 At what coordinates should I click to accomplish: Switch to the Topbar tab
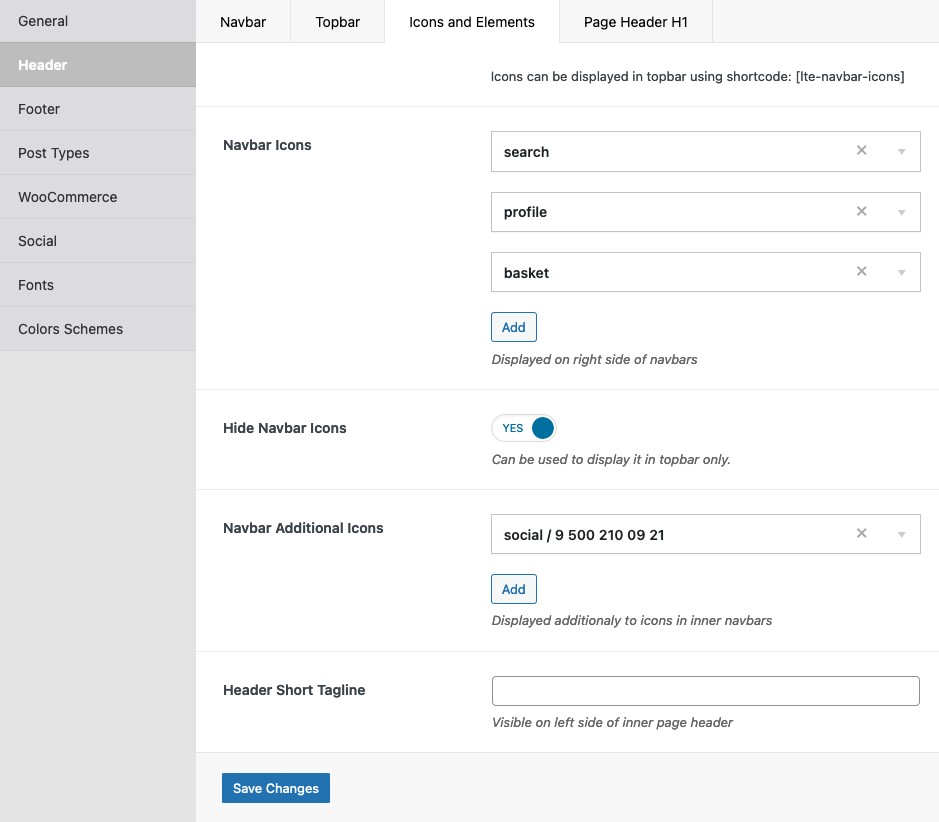point(338,22)
